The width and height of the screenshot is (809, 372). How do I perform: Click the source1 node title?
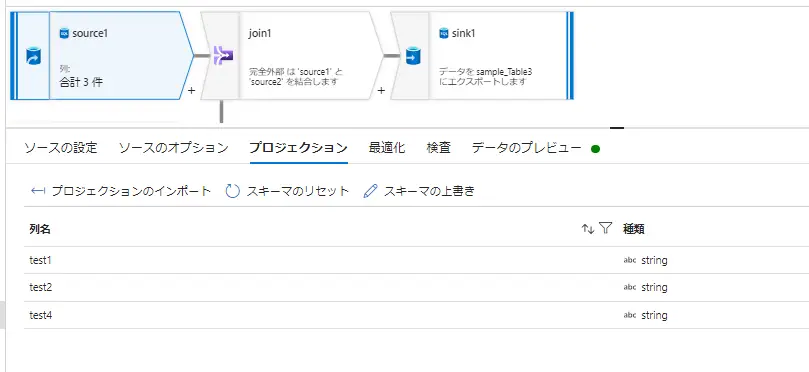[90, 34]
